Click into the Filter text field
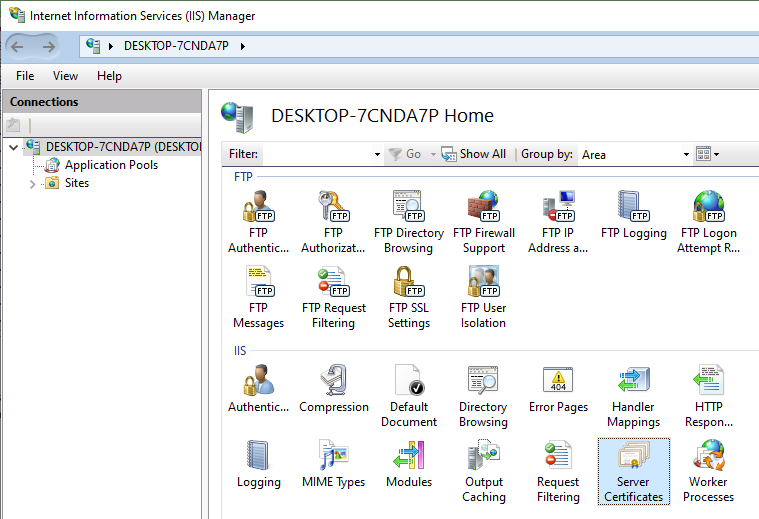Image resolution: width=759 pixels, height=519 pixels. (x=316, y=155)
